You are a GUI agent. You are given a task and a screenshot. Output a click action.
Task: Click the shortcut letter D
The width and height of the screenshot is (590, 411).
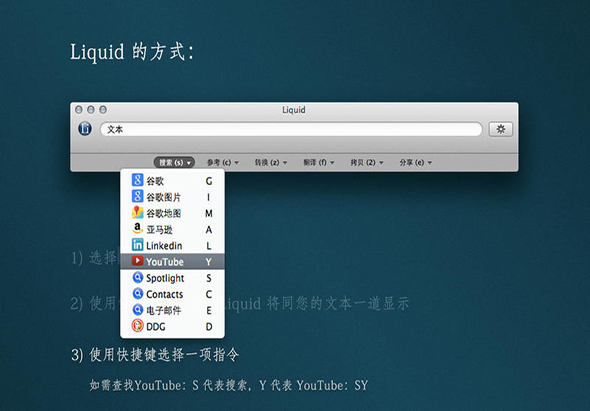coord(209,327)
